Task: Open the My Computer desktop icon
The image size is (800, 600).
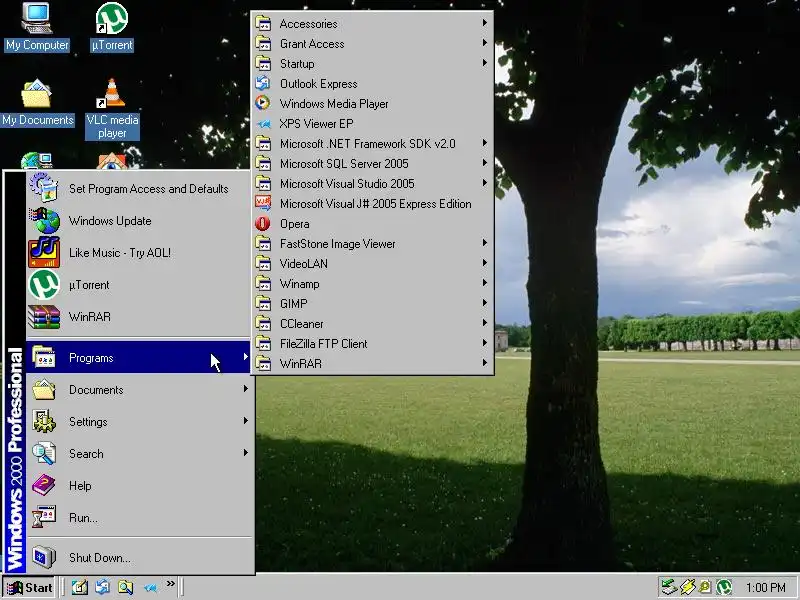Action: (x=37, y=27)
